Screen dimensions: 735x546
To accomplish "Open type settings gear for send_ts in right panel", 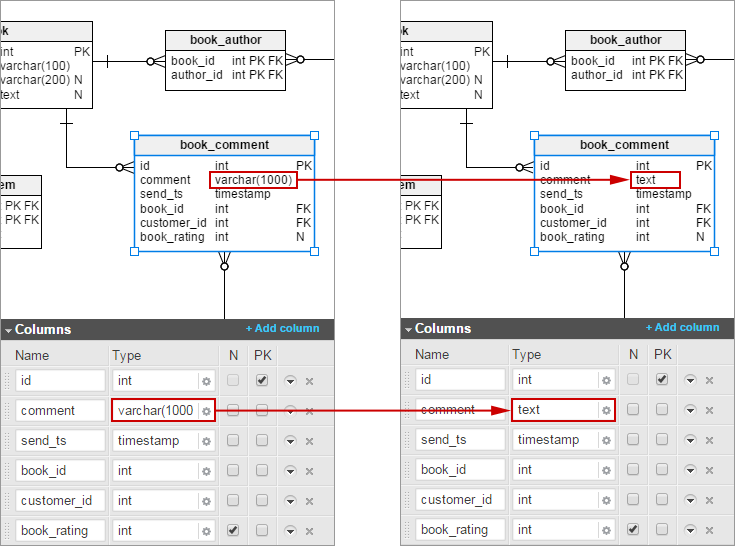I will pos(606,440).
